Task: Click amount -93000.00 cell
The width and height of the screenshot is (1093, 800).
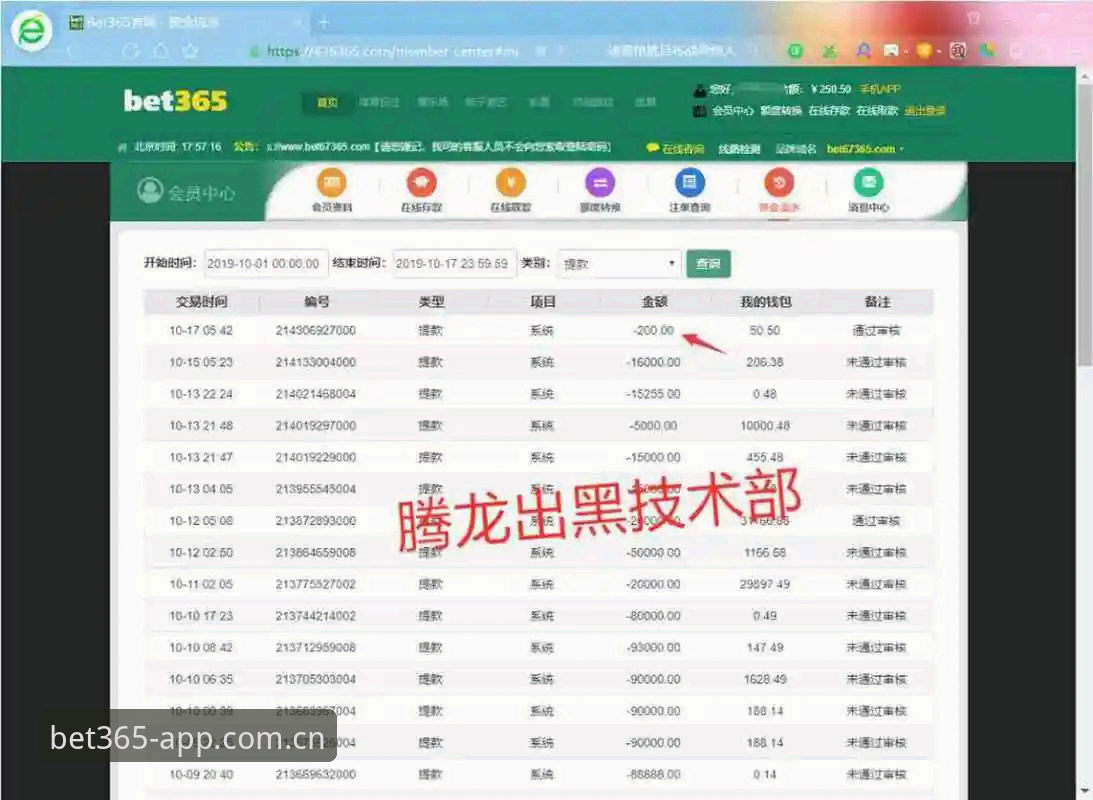Action: [x=653, y=647]
